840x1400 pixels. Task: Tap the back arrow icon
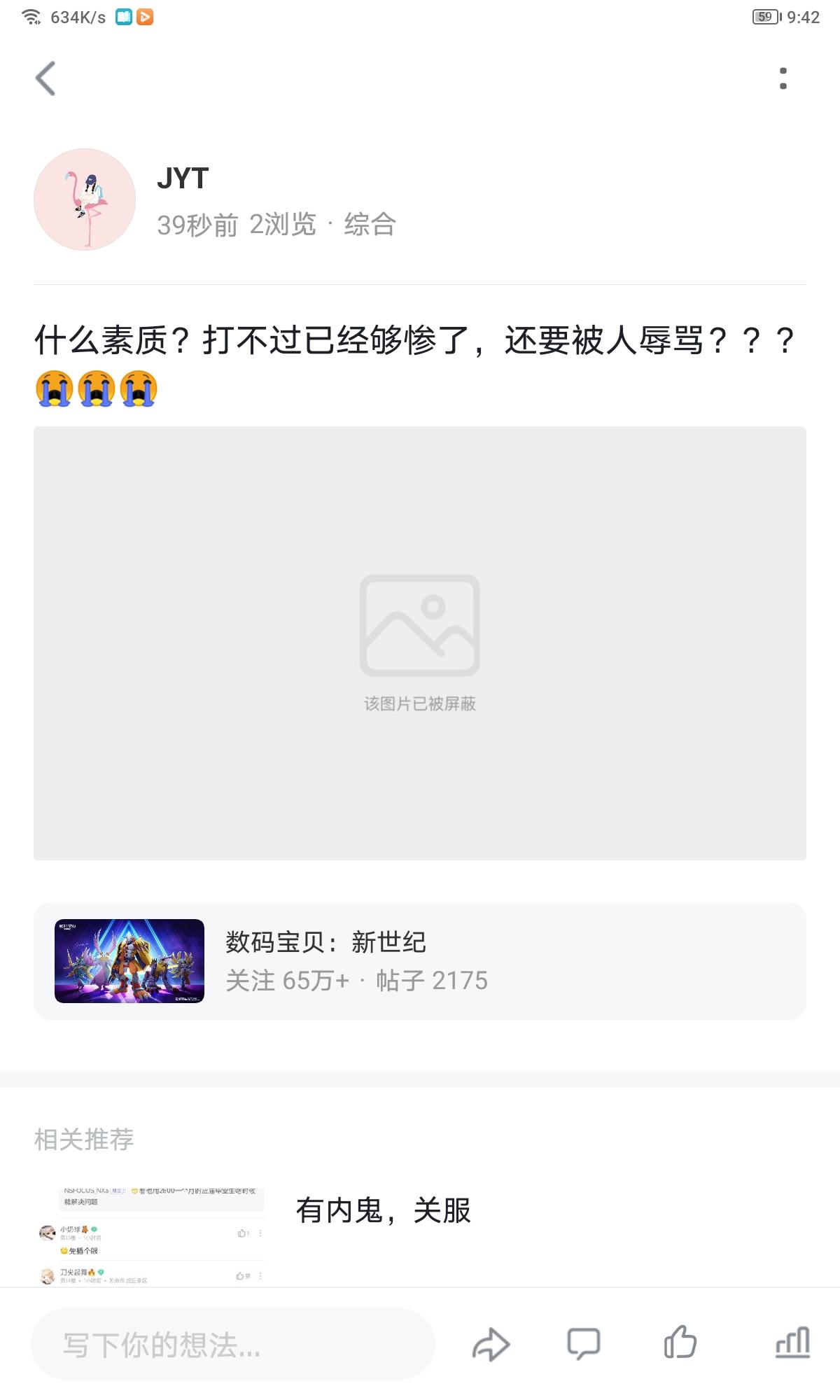pyautogui.click(x=45, y=78)
